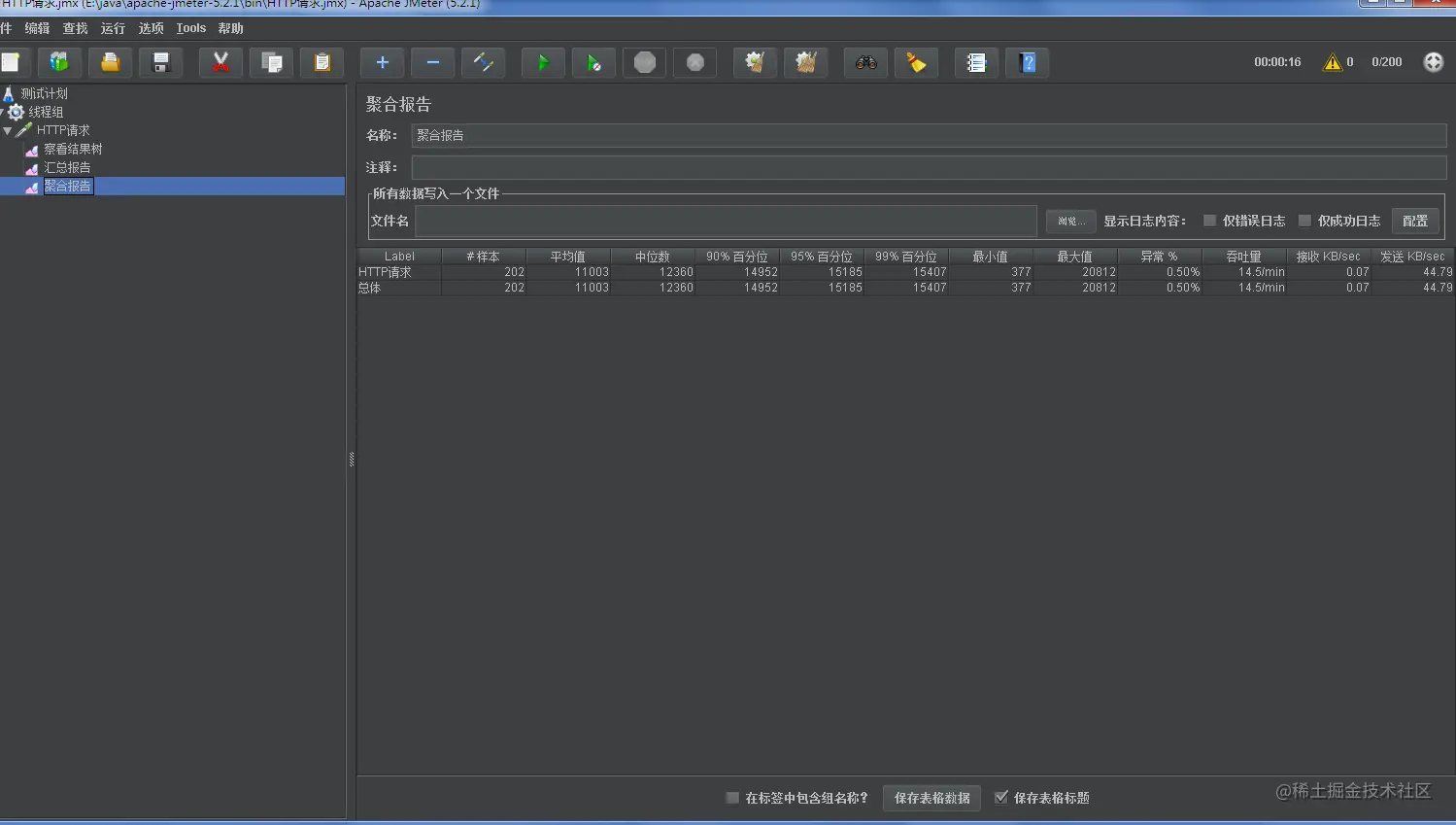The image size is (1456, 825).
Task: Open Help with the question mark icon
Action: [x=1027, y=62]
